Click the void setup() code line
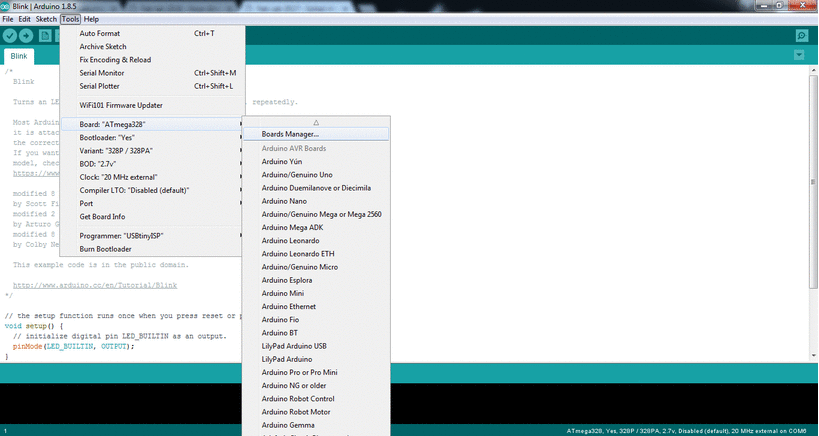The width and height of the screenshot is (819, 436). pyautogui.click(x=34, y=326)
